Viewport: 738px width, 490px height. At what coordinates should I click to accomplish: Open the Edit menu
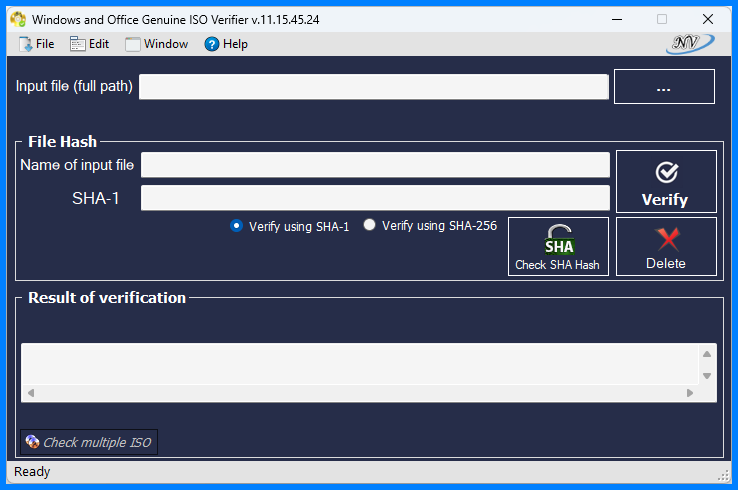89,44
